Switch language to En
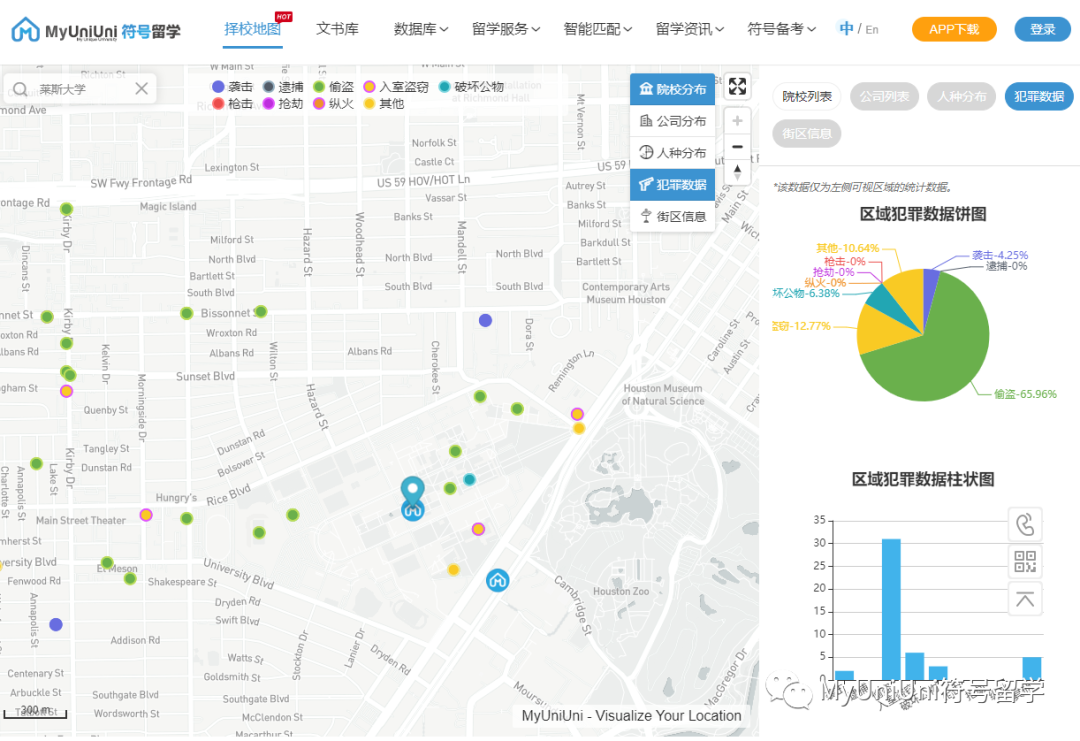The width and height of the screenshot is (1080, 741). [872, 30]
